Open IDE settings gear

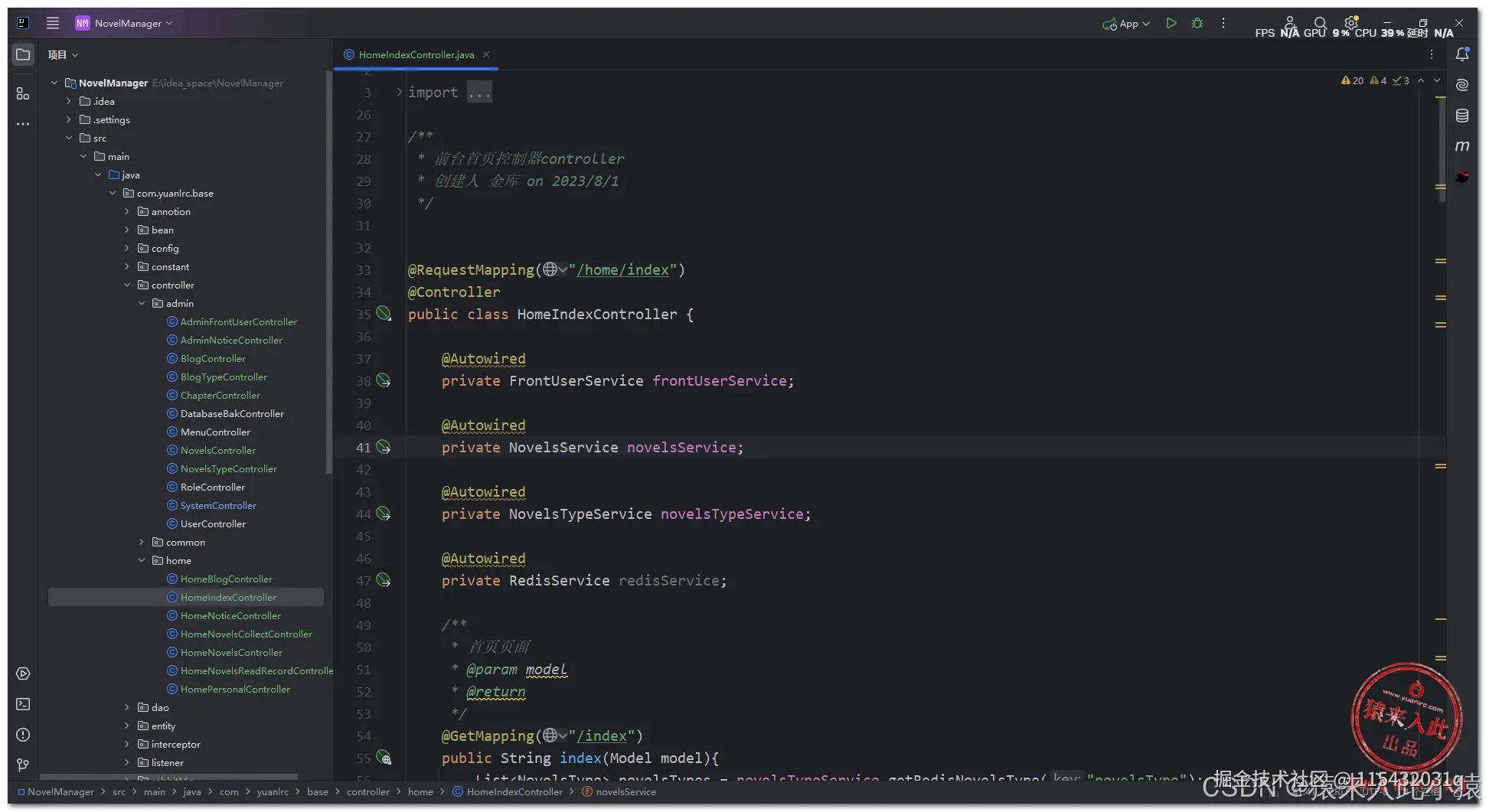coord(1351,23)
